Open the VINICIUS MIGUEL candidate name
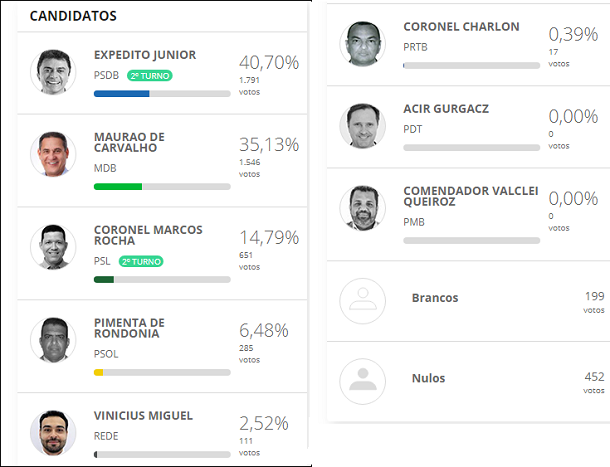 [x=143, y=416]
